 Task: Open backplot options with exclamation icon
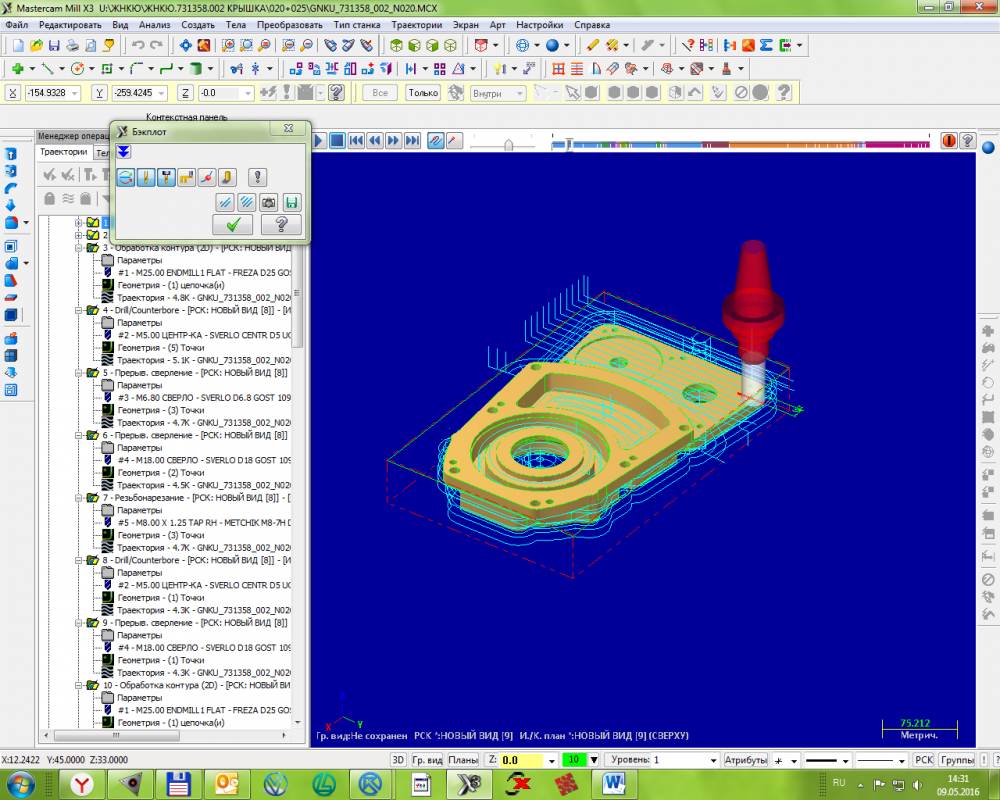click(x=258, y=177)
